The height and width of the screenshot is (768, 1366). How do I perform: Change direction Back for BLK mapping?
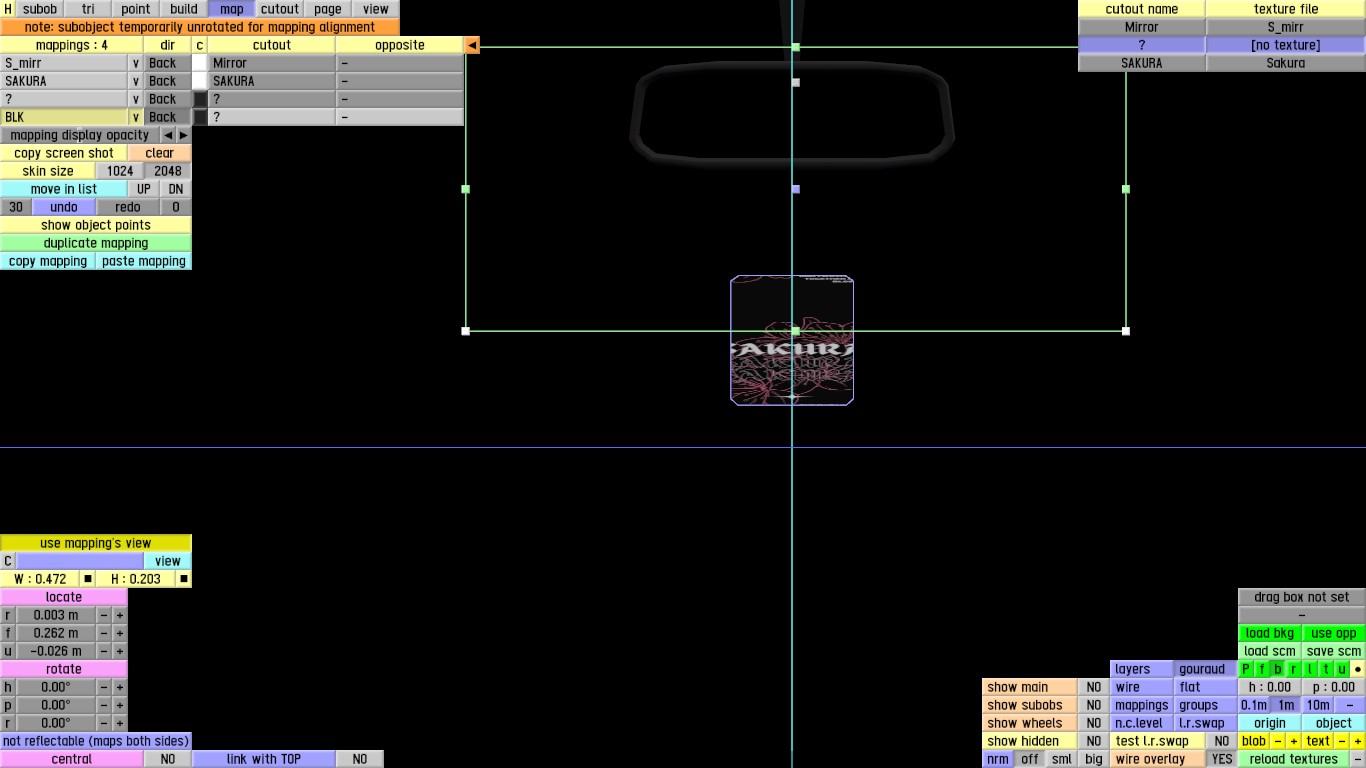168,117
